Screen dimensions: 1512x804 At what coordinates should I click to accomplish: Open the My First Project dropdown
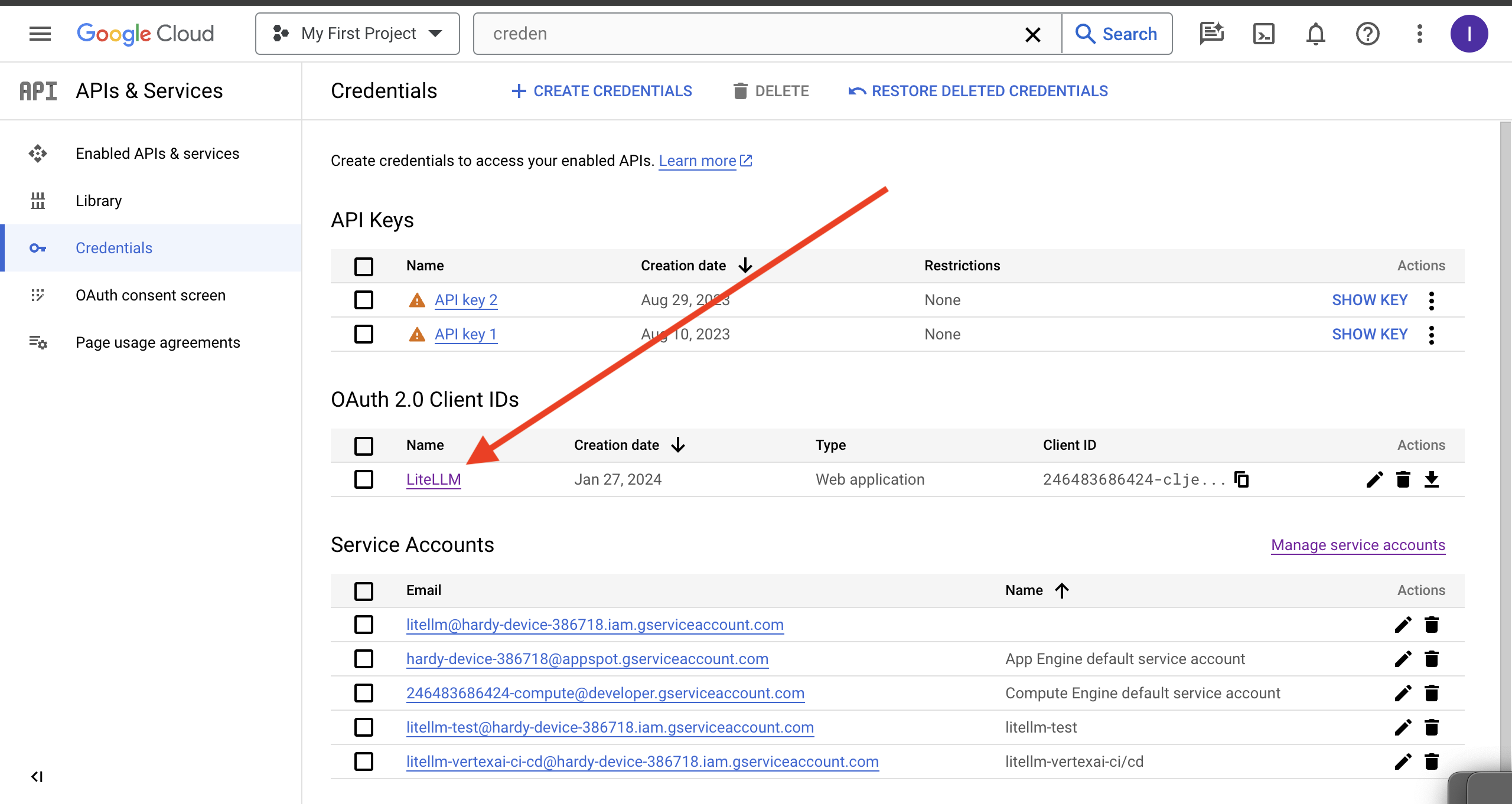coord(357,34)
